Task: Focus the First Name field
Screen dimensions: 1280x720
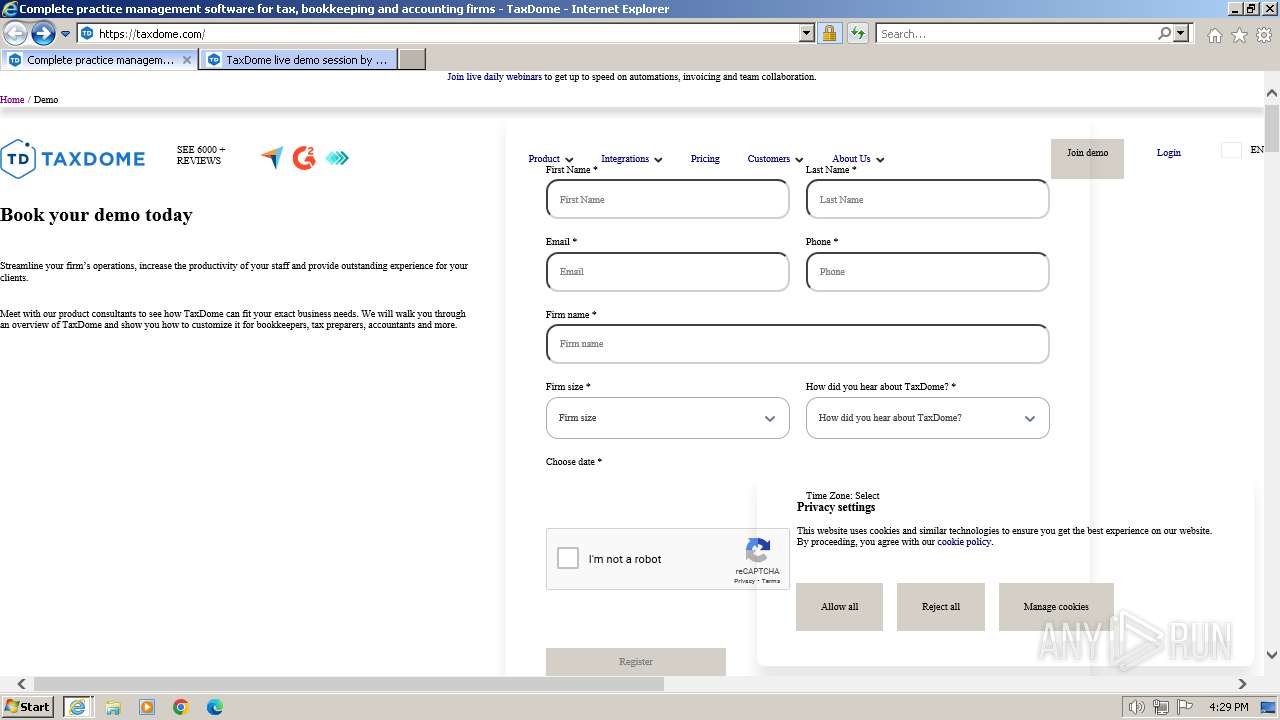Action: 667,199
